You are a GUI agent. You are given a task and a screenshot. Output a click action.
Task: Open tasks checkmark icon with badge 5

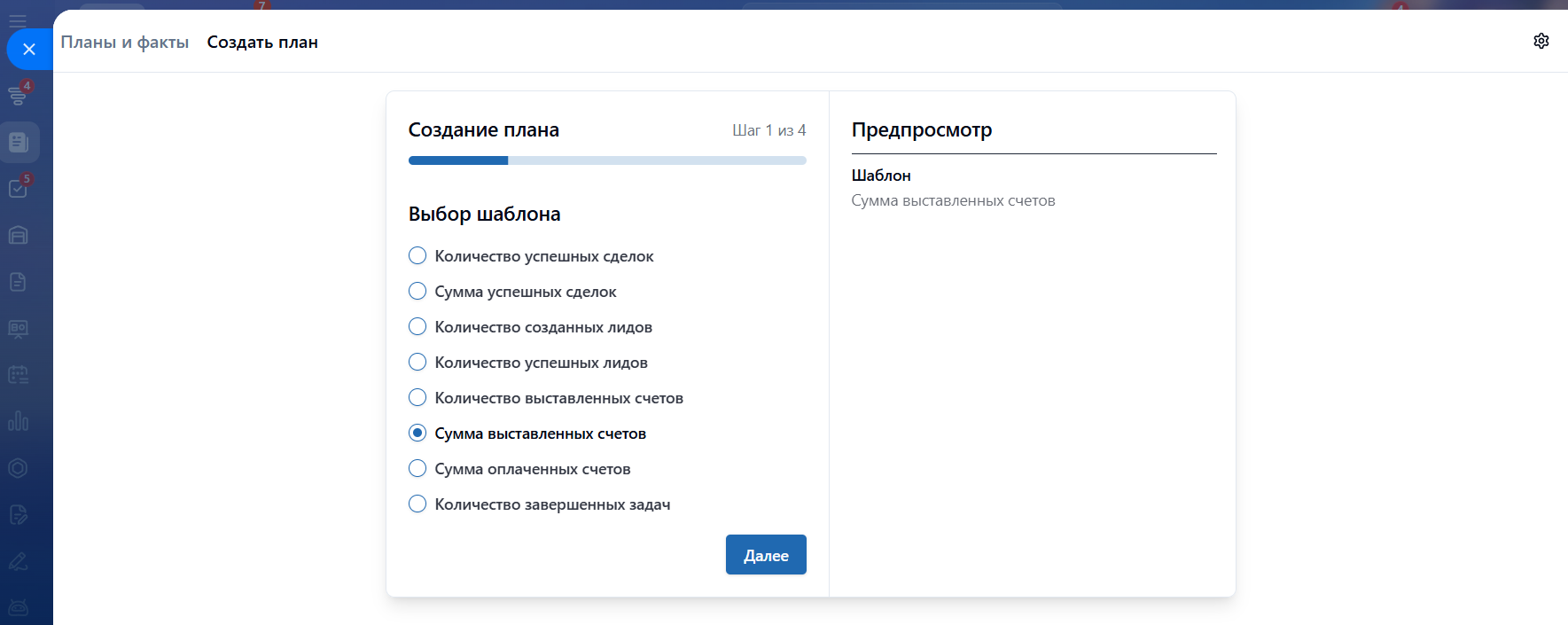click(18, 188)
